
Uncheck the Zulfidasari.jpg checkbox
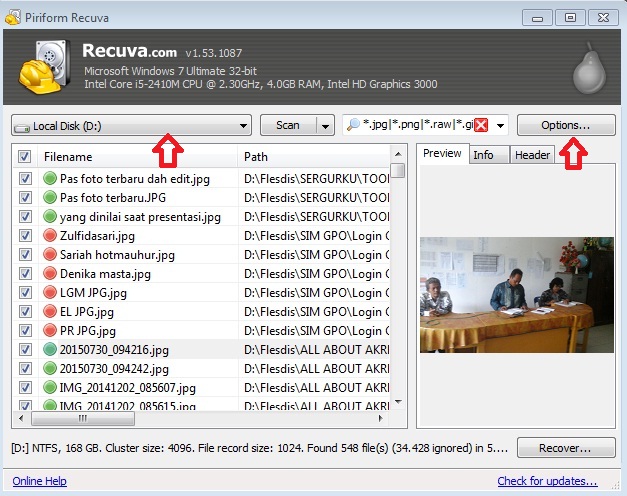point(25,235)
